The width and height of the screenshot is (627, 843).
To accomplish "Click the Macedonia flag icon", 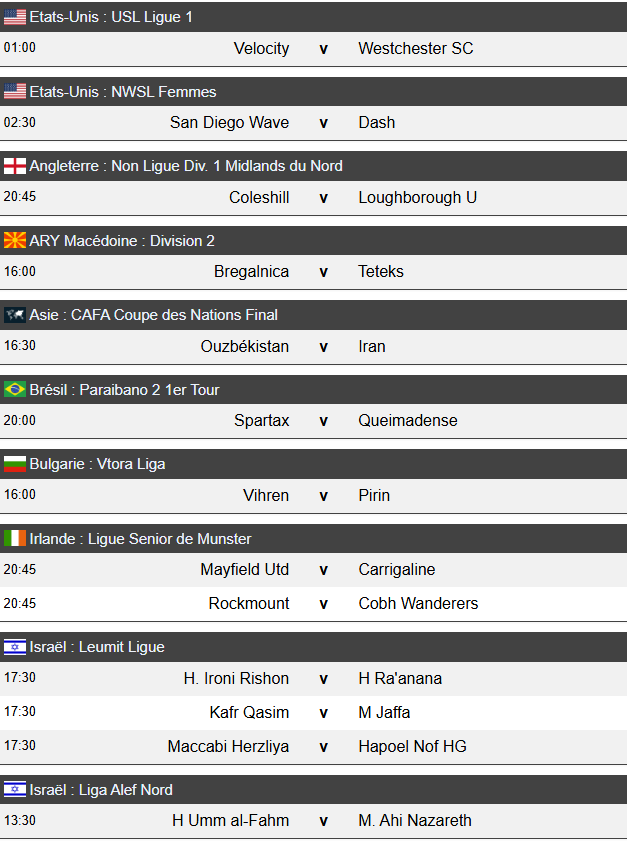I will (15, 241).
